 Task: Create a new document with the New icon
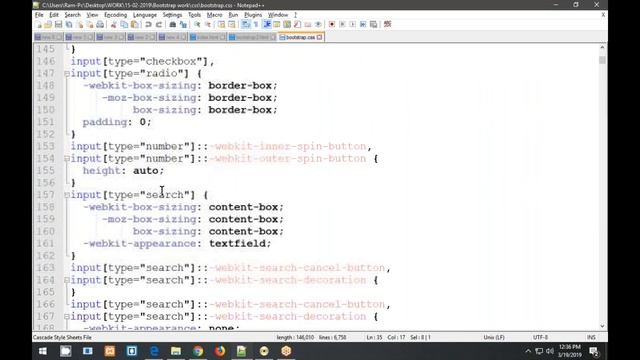38,24
